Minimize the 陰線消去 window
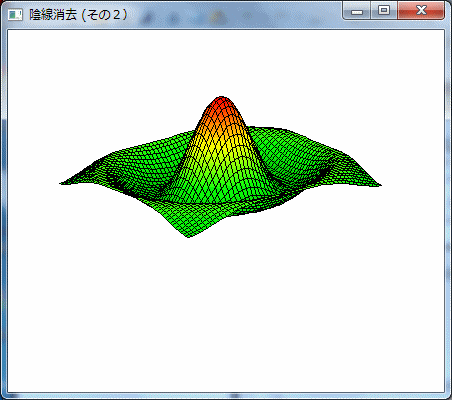Screen dimensions: 452x400 coord(357,10)
